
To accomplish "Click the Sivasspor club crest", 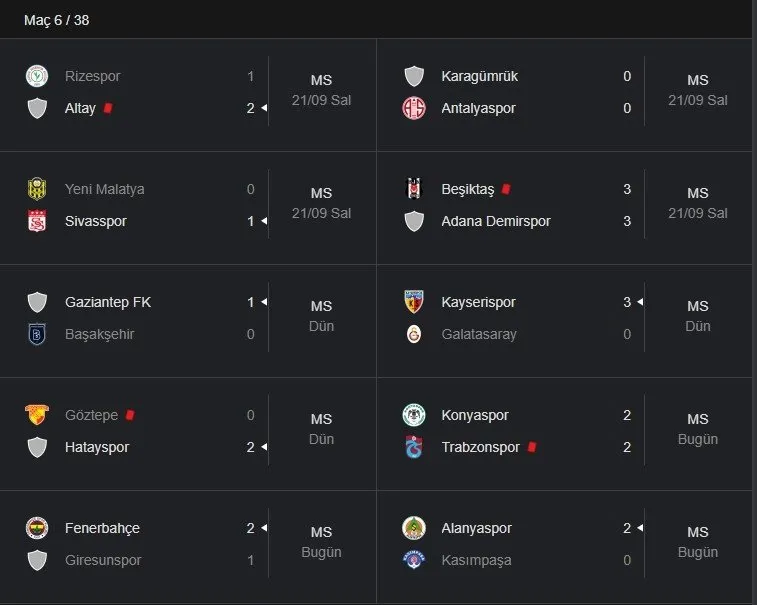I will click(x=37, y=221).
